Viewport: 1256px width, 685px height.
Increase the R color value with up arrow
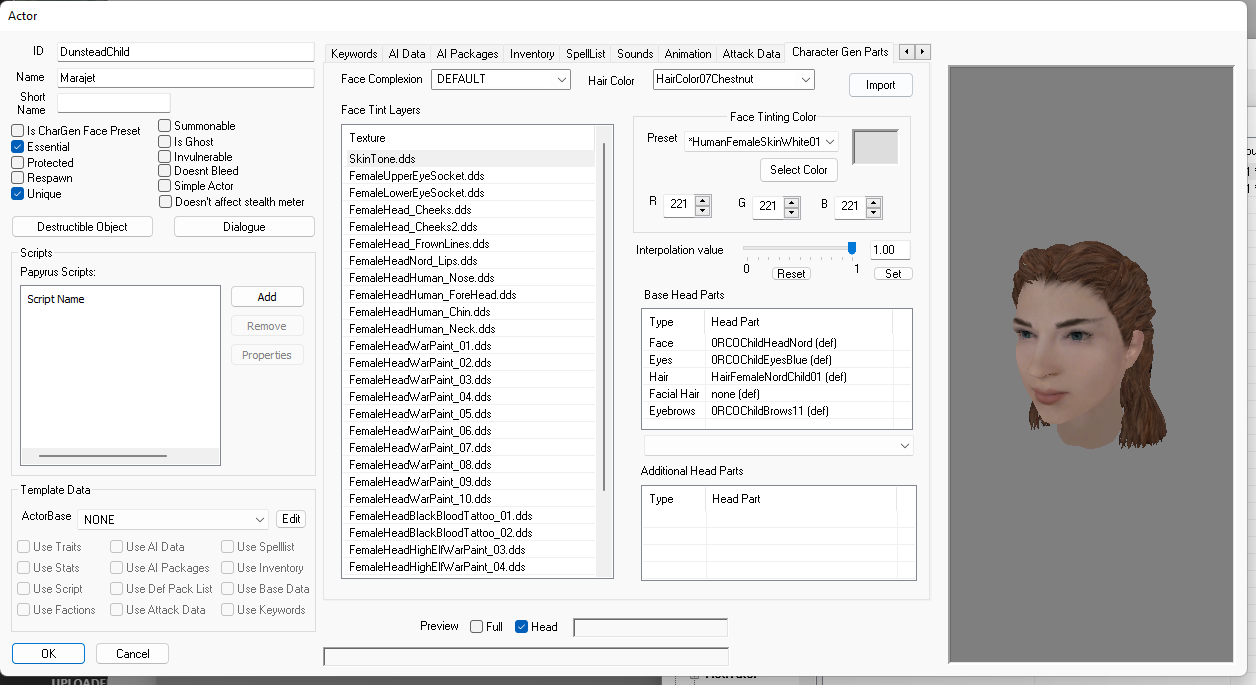pos(703,199)
